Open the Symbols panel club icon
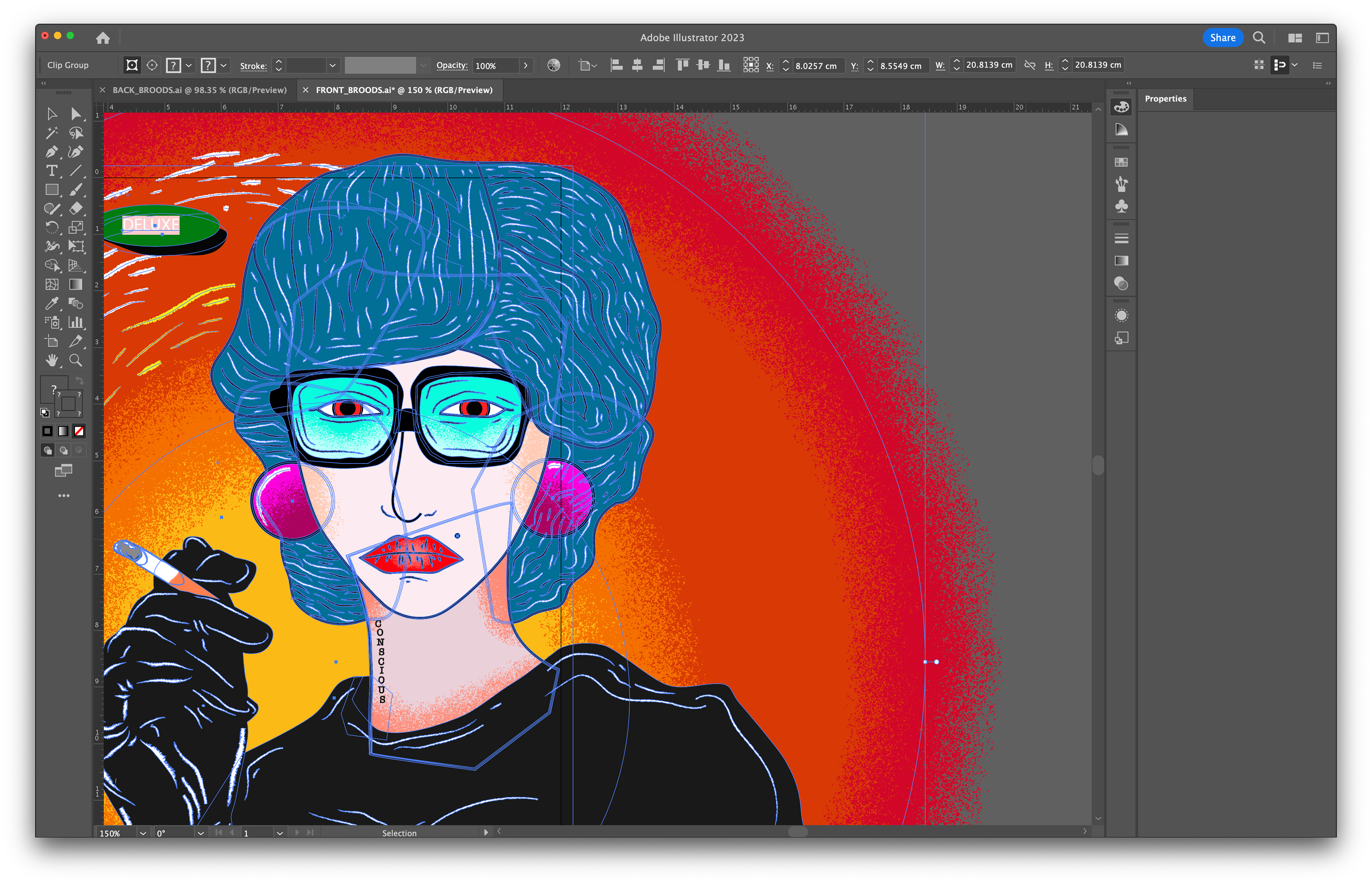Image resolution: width=1372 pixels, height=884 pixels. [1121, 206]
